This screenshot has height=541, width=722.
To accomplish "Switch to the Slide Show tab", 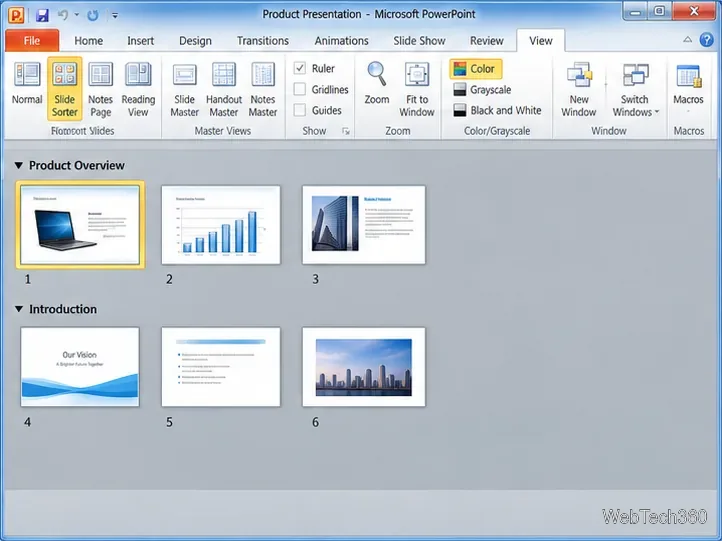I will pos(419,41).
